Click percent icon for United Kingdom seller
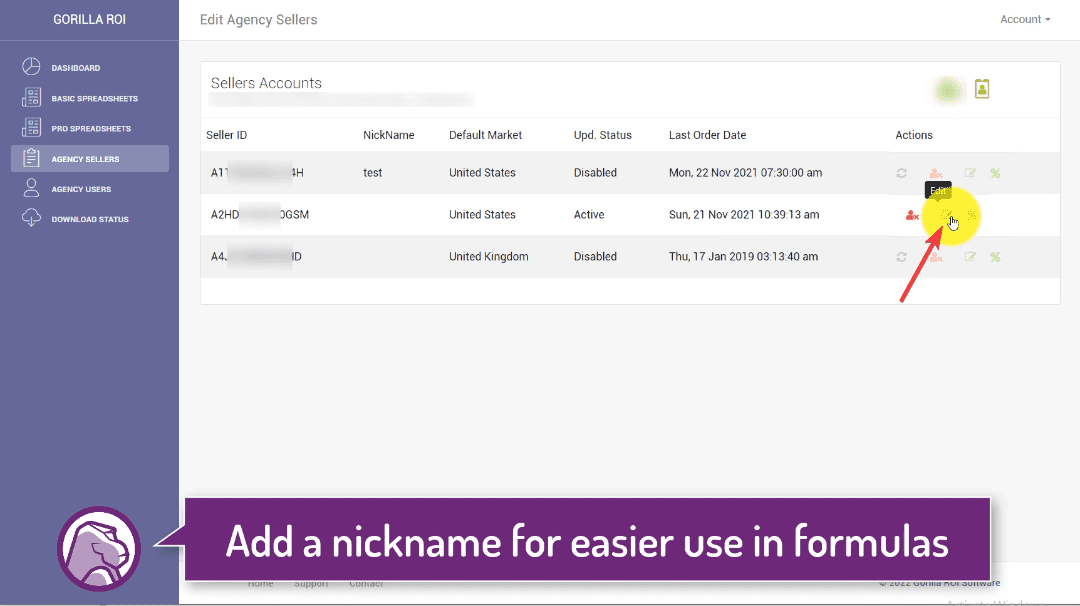Image resolution: width=1080 pixels, height=606 pixels. pos(995,257)
